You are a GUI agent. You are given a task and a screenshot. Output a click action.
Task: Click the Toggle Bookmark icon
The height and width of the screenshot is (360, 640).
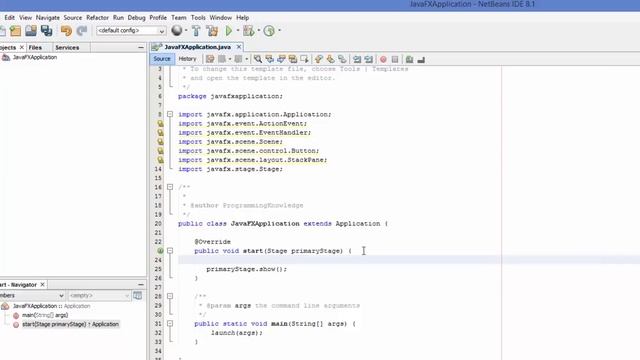[342, 60]
